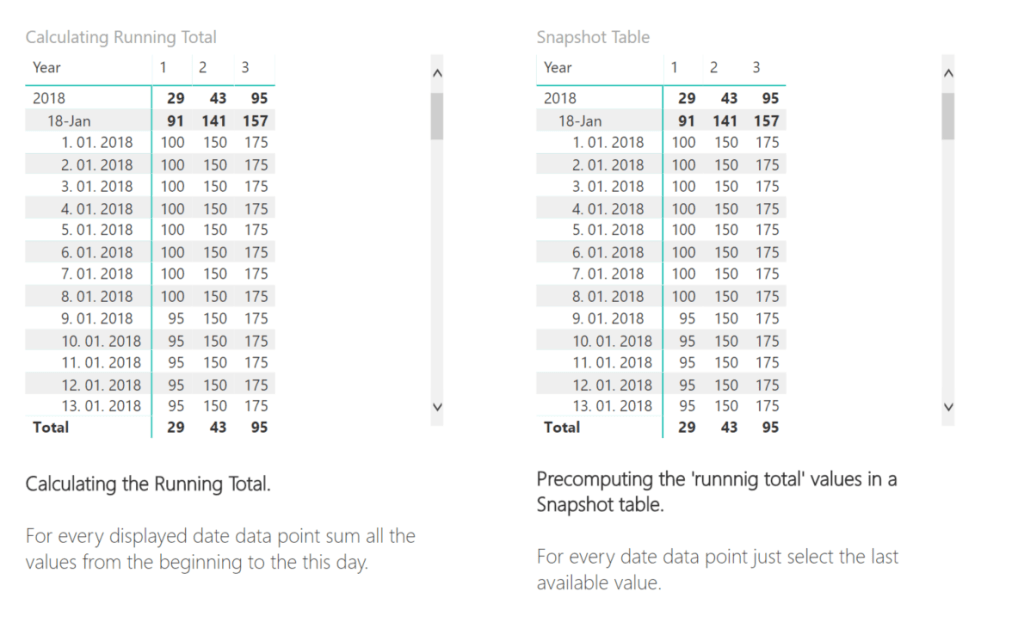Image resolution: width=1024 pixels, height=641 pixels.
Task: Select the Year column header in Running Total matrix
Action: (x=46, y=67)
